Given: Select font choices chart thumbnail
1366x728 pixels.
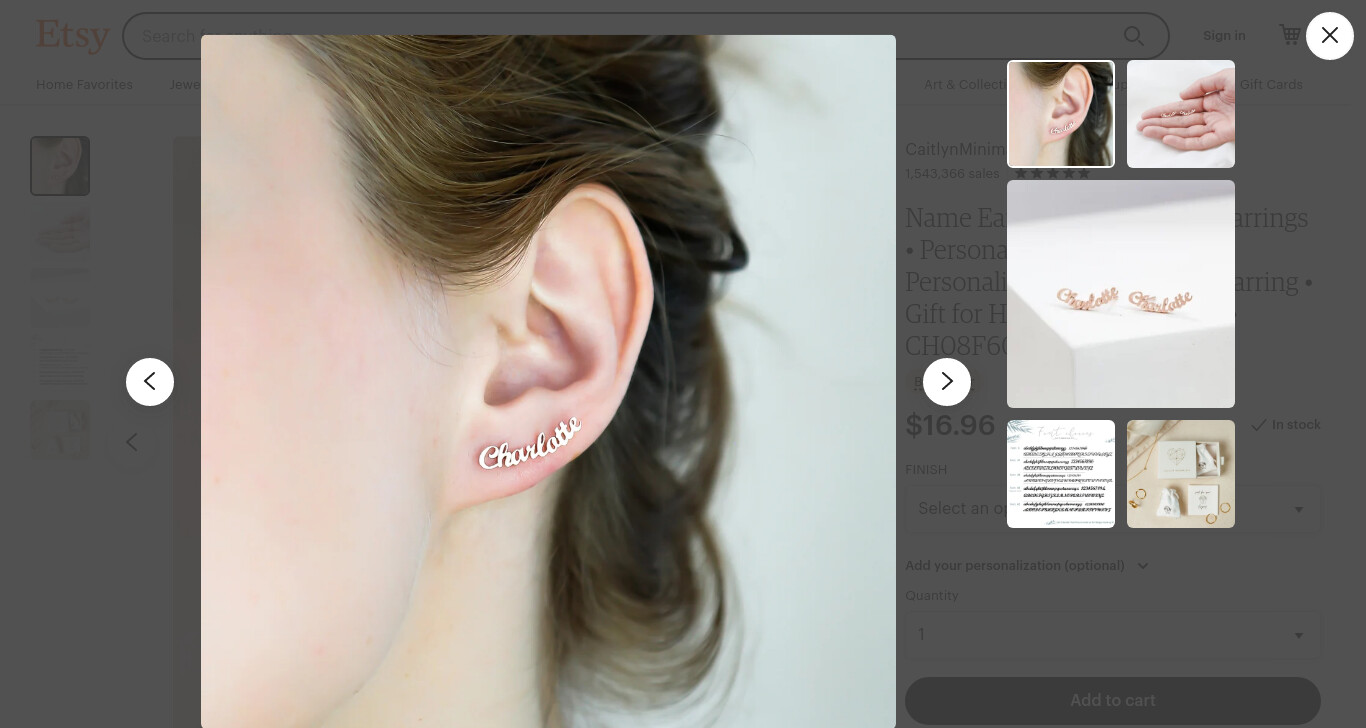Looking at the screenshot, I should [1061, 474].
